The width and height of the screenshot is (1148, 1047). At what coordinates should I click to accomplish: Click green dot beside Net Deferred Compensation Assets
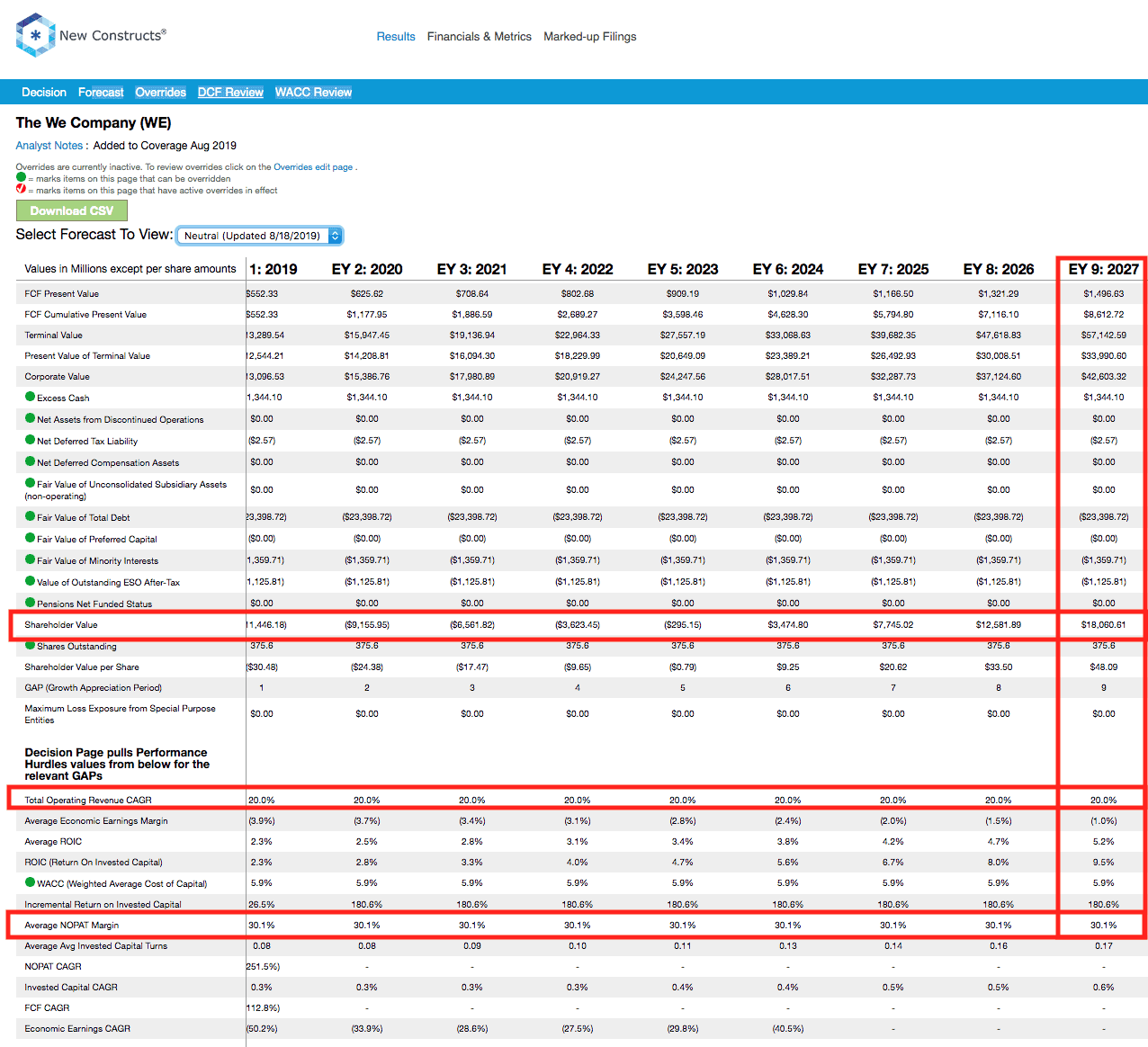(31, 461)
